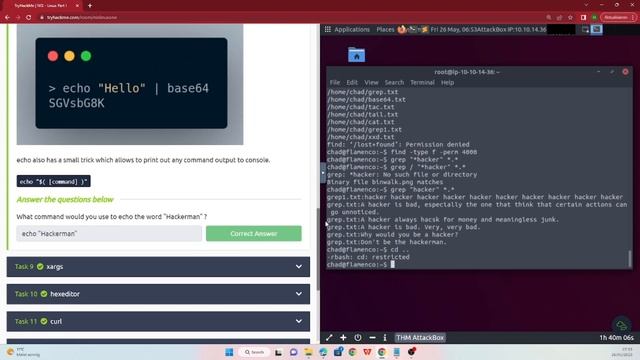This screenshot has width=640, height=360.
Task: Expand Task 9 xargs section
Action: pos(158,267)
